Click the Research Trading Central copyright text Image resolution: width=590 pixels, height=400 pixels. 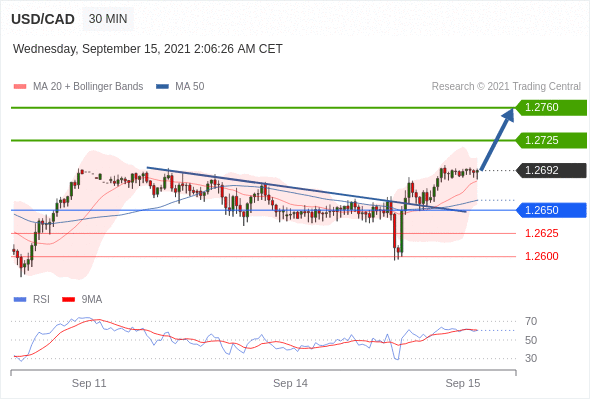click(x=506, y=87)
